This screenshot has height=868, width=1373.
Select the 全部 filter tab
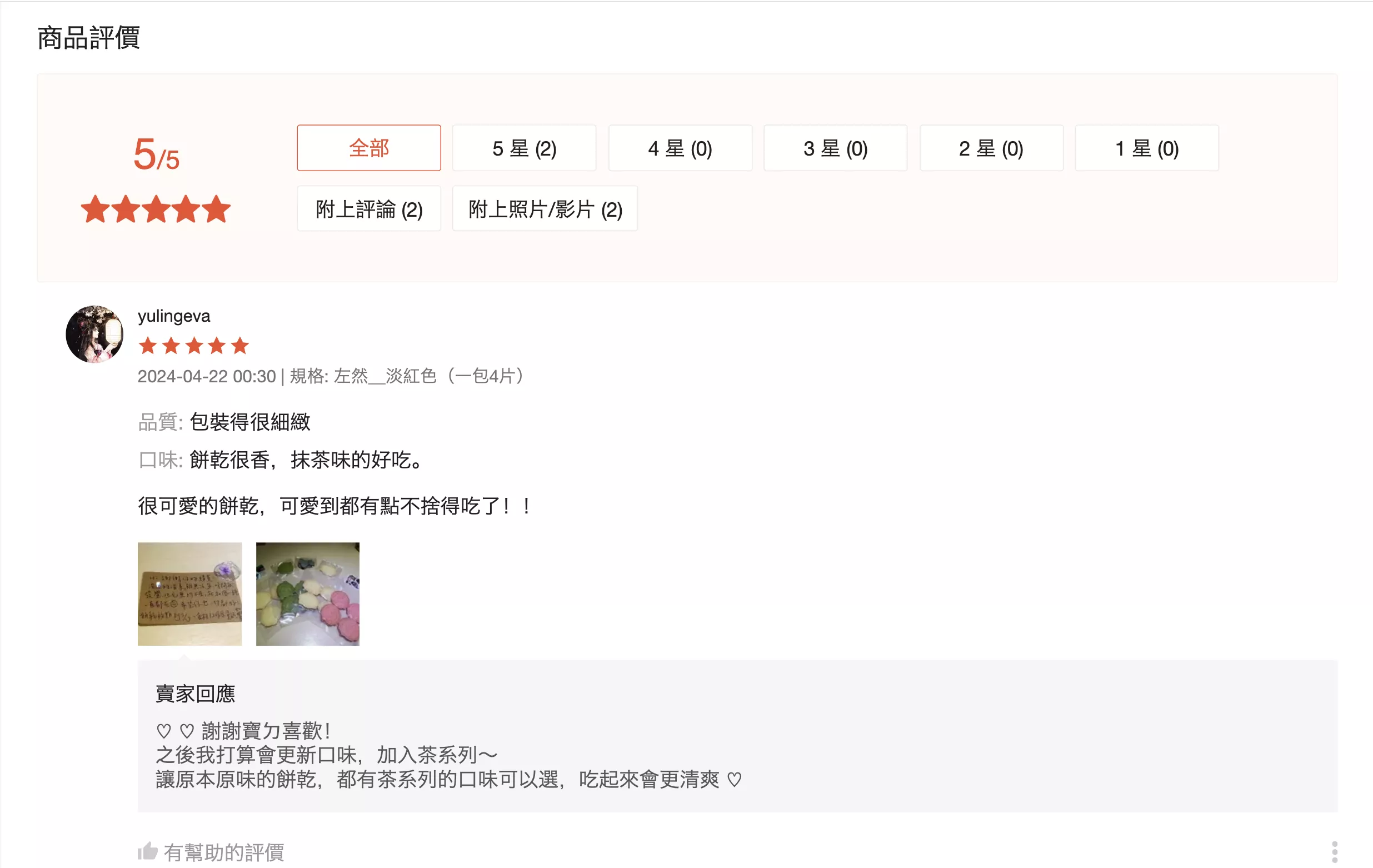pos(369,148)
